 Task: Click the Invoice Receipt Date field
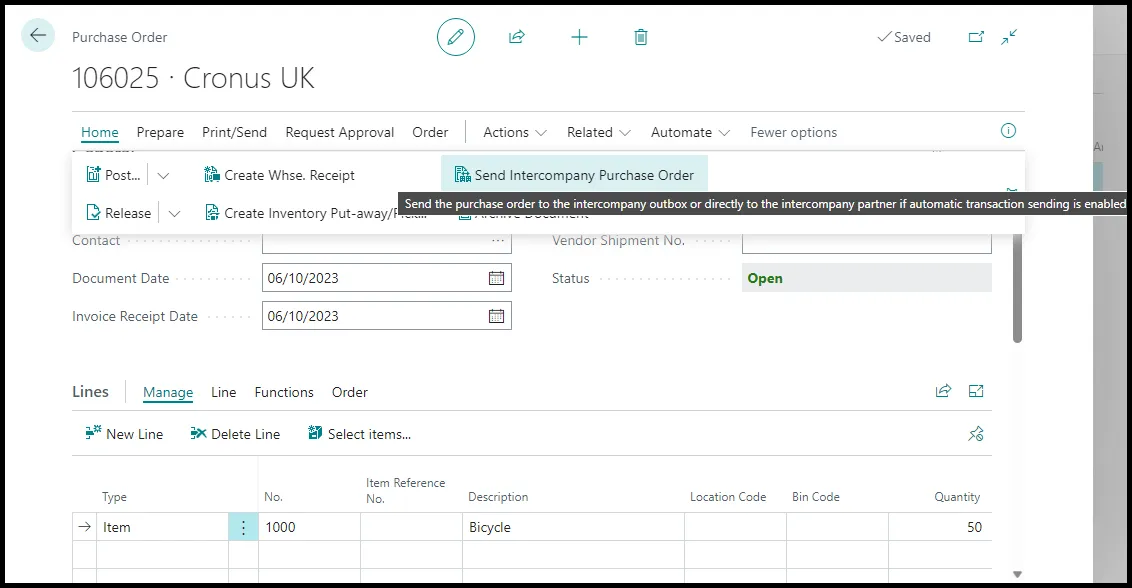[x=387, y=316]
